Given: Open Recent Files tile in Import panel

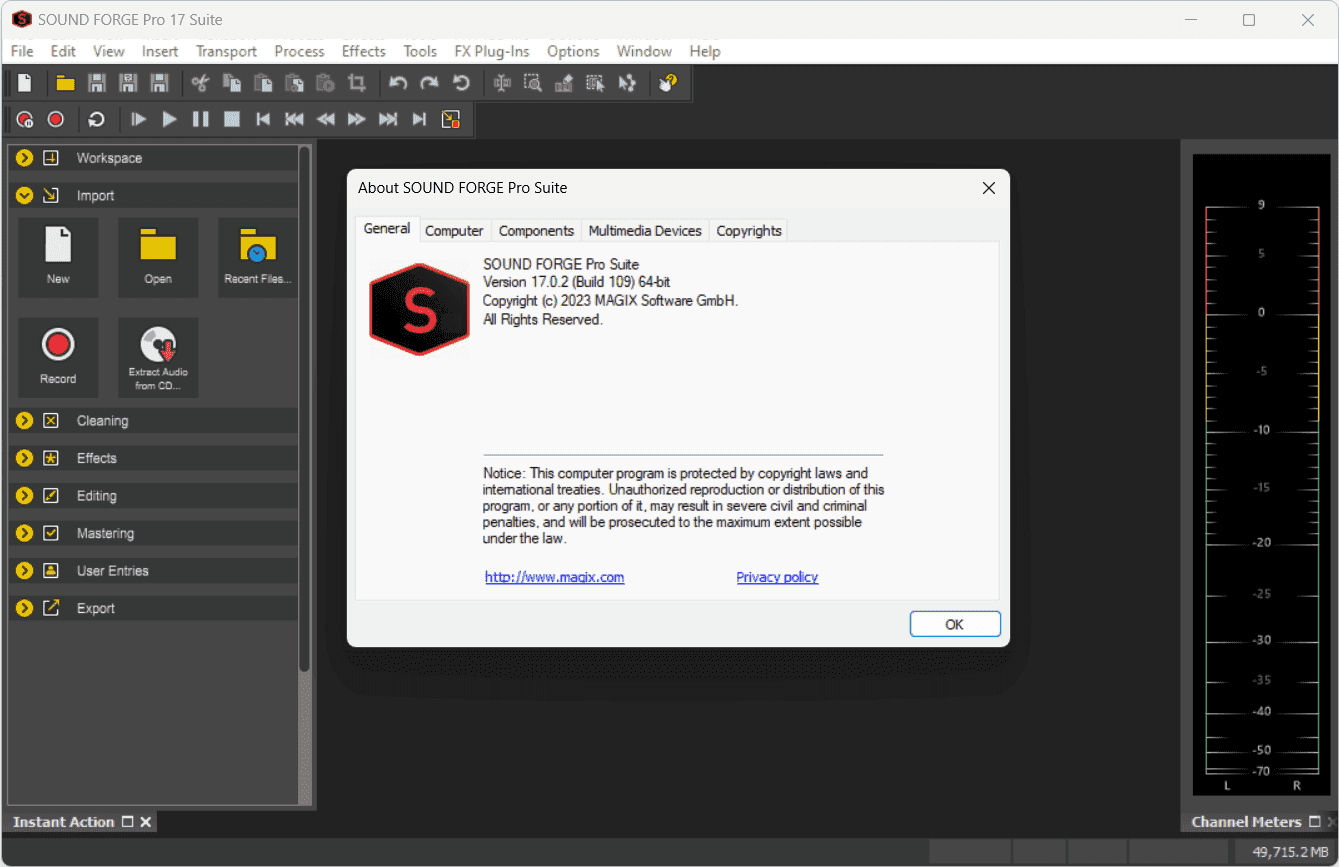Looking at the screenshot, I should click(257, 257).
